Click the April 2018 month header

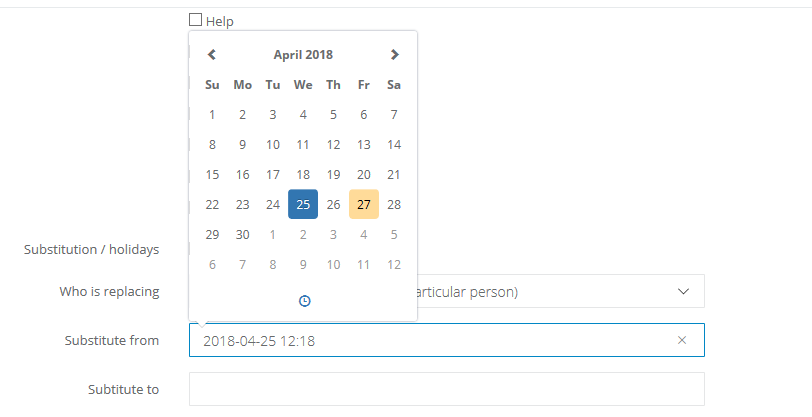303,55
